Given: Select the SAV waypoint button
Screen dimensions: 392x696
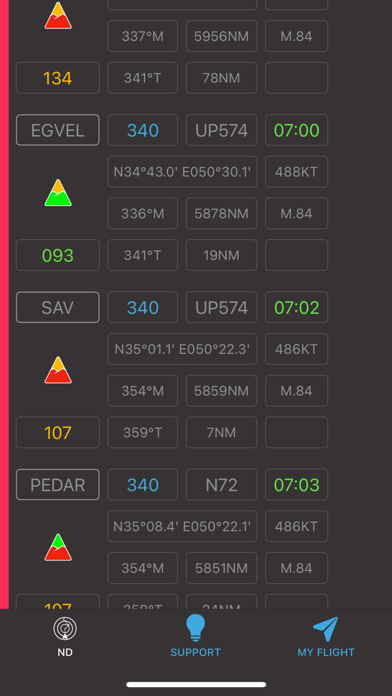Looking at the screenshot, I should pyautogui.click(x=58, y=307).
